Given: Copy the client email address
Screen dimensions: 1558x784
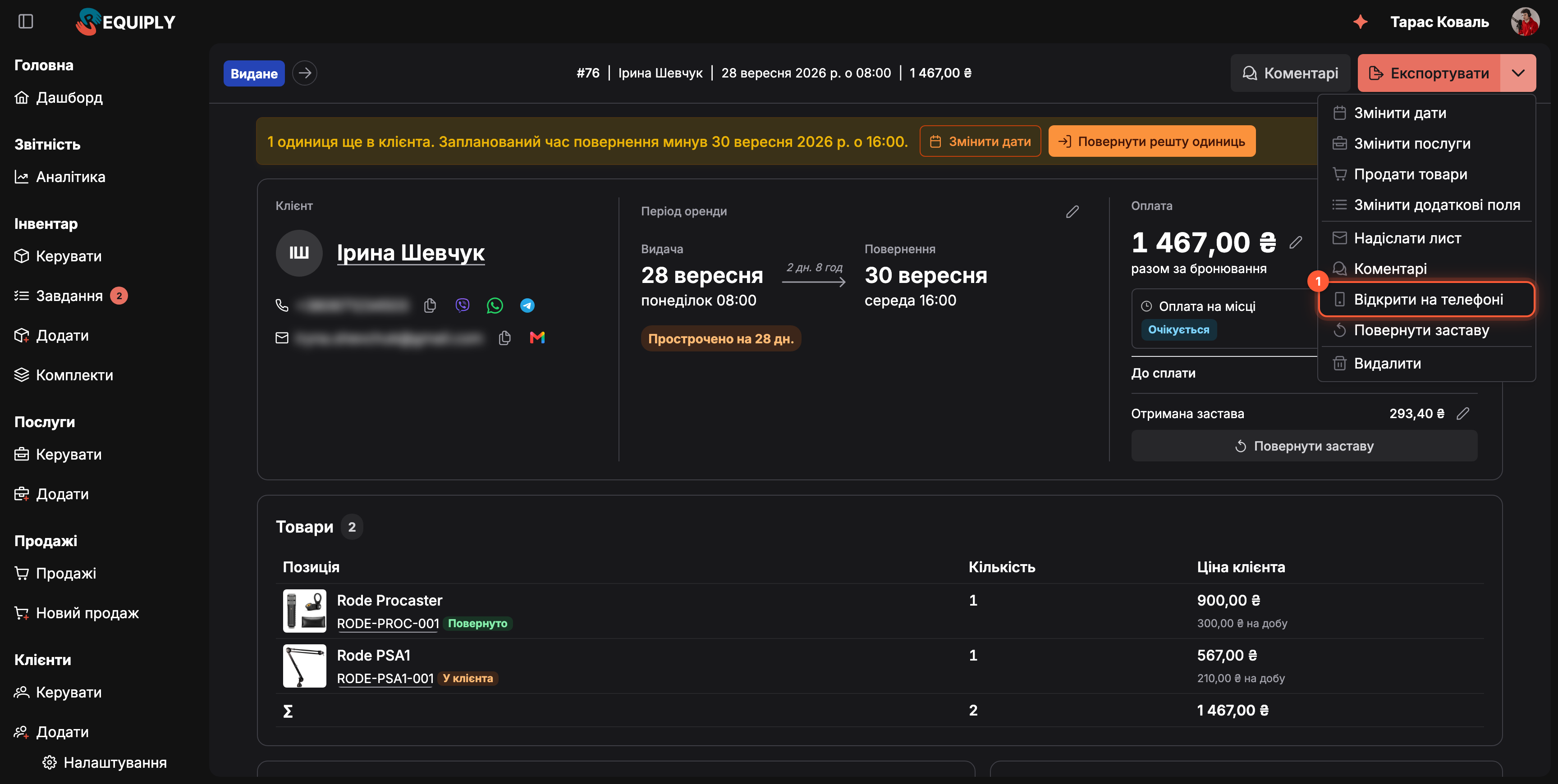Looking at the screenshot, I should pyautogui.click(x=504, y=337).
